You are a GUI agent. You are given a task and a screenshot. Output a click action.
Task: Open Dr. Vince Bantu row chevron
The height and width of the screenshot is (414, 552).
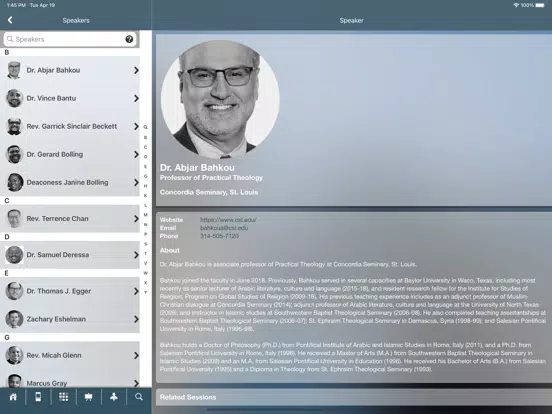[136, 99]
